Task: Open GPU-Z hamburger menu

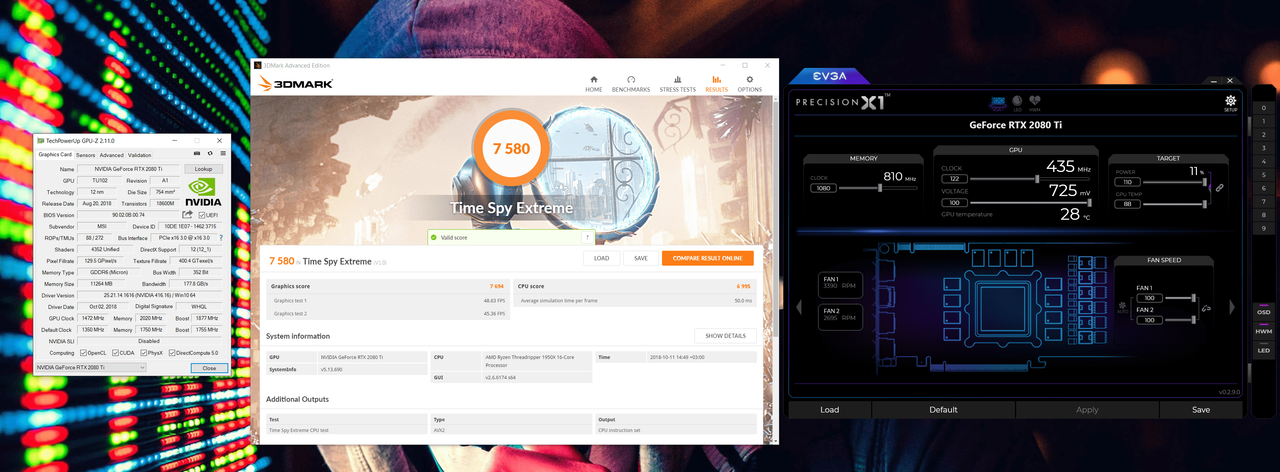Action: click(223, 154)
